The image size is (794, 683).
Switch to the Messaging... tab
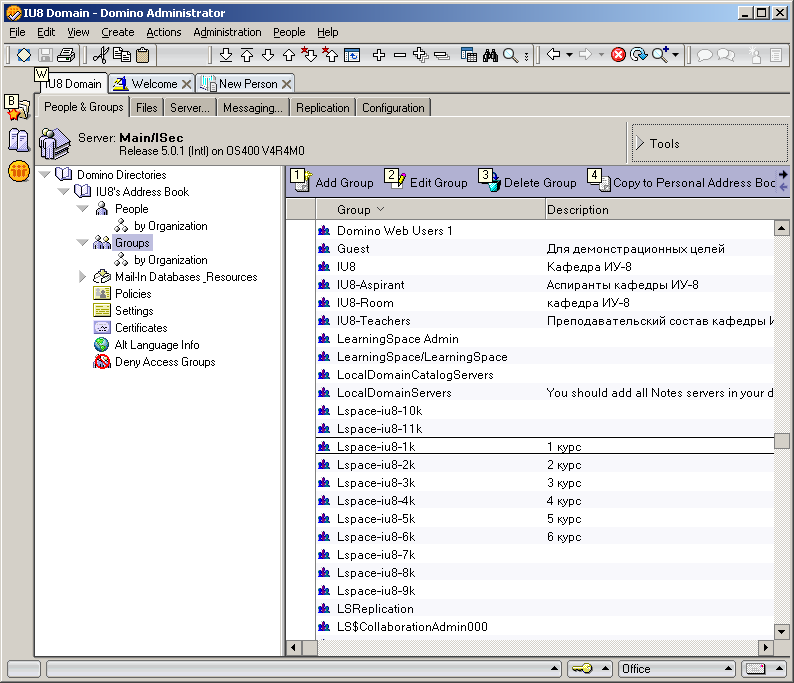tap(253, 108)
